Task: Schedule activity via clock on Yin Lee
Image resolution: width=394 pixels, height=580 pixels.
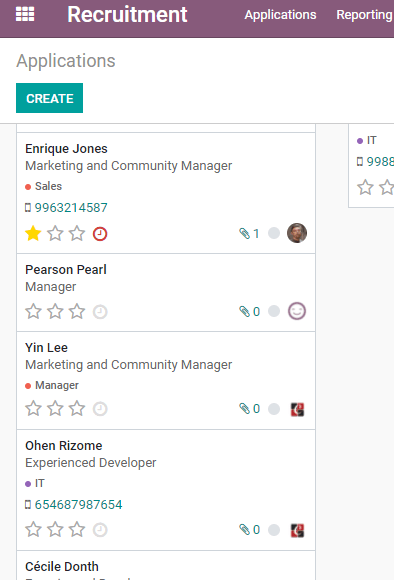Action: click(100, 409)
